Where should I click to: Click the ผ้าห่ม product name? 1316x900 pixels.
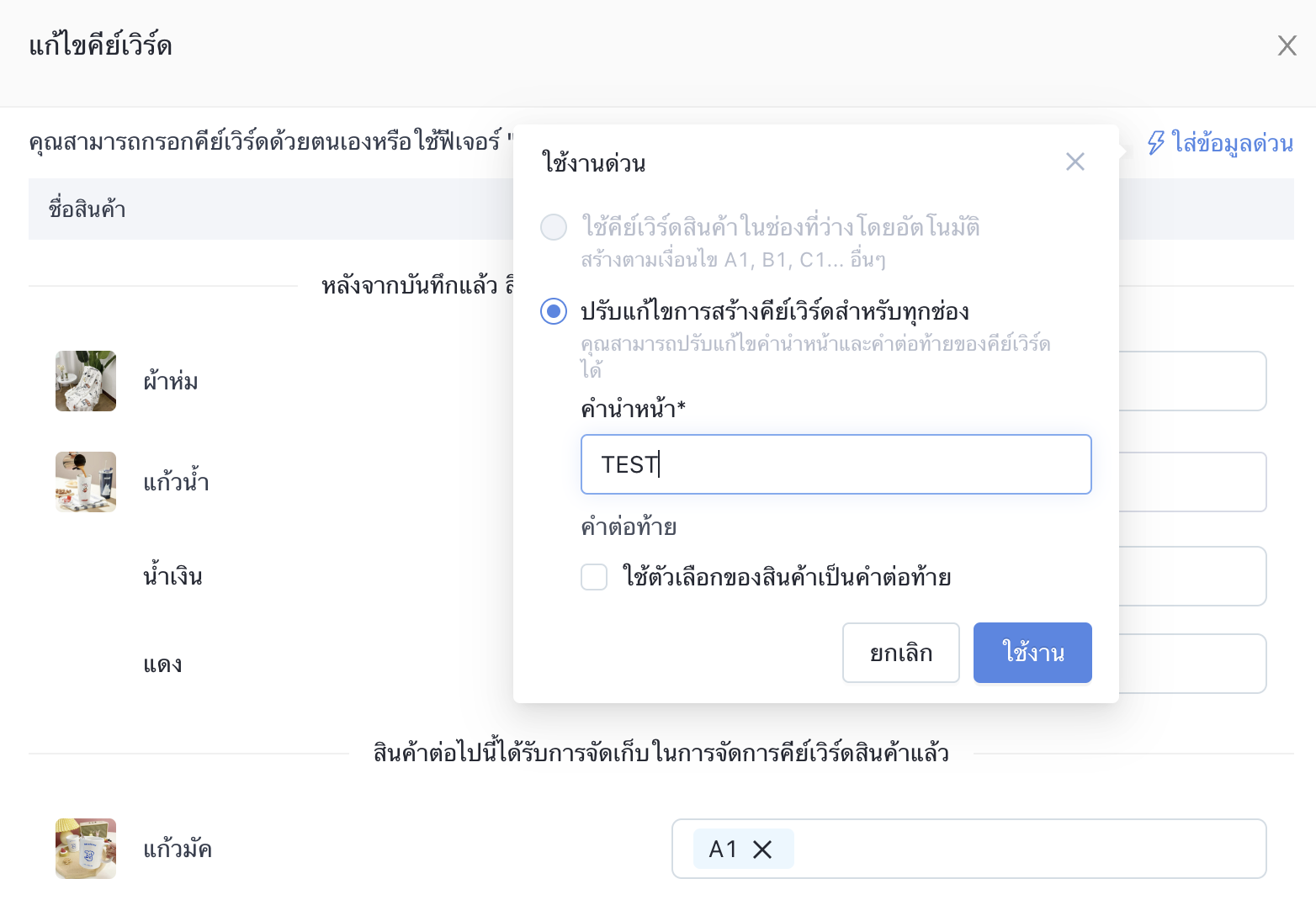pos(171,381)
